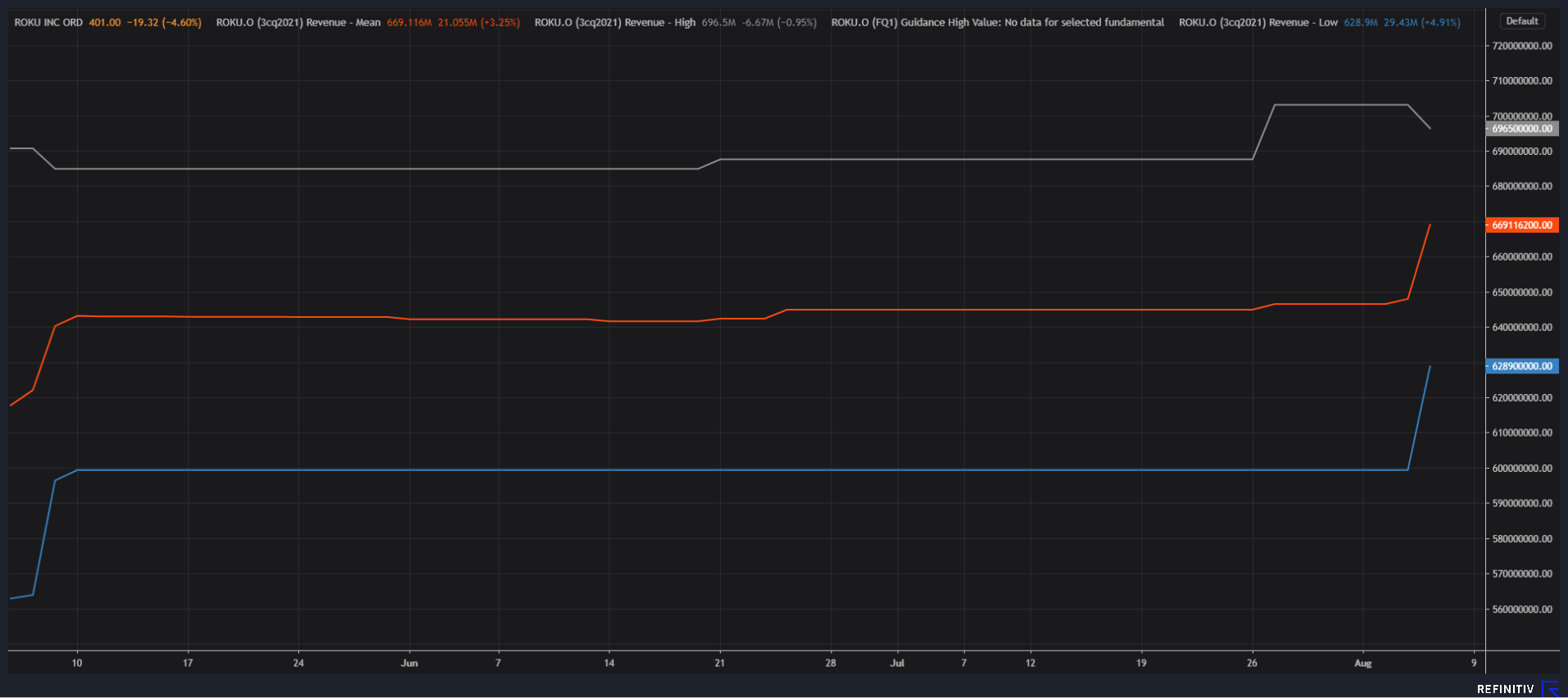
Task: Click the -6.67M (-0.95%) change text
Action: 779,23
